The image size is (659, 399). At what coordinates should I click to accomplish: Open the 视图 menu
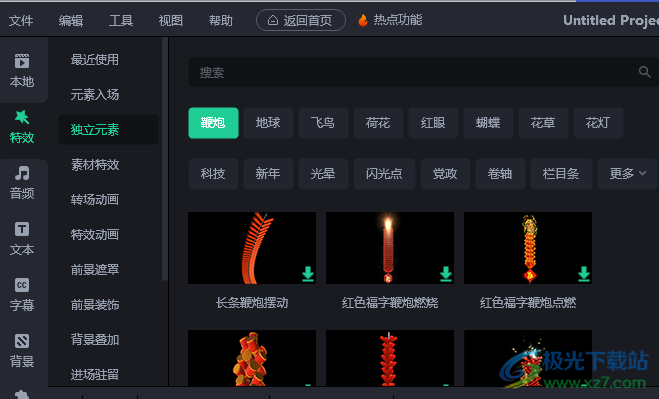tap(171, 20)
